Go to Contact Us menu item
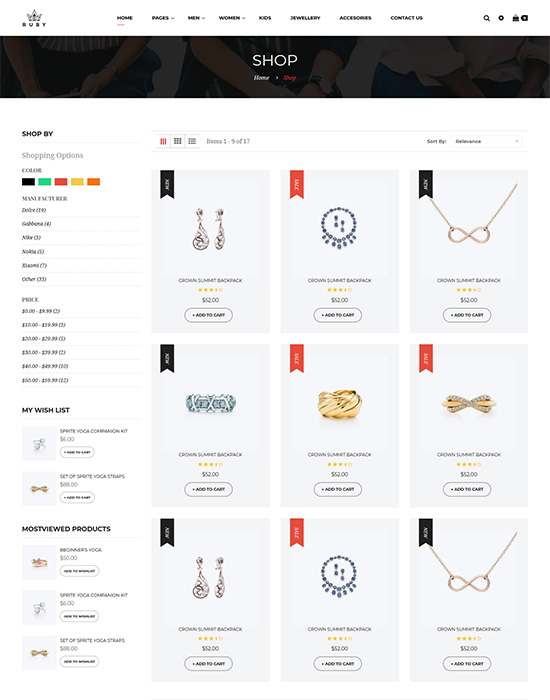Image resolution: width=550 pixels, height=700 pixels. 406,18
